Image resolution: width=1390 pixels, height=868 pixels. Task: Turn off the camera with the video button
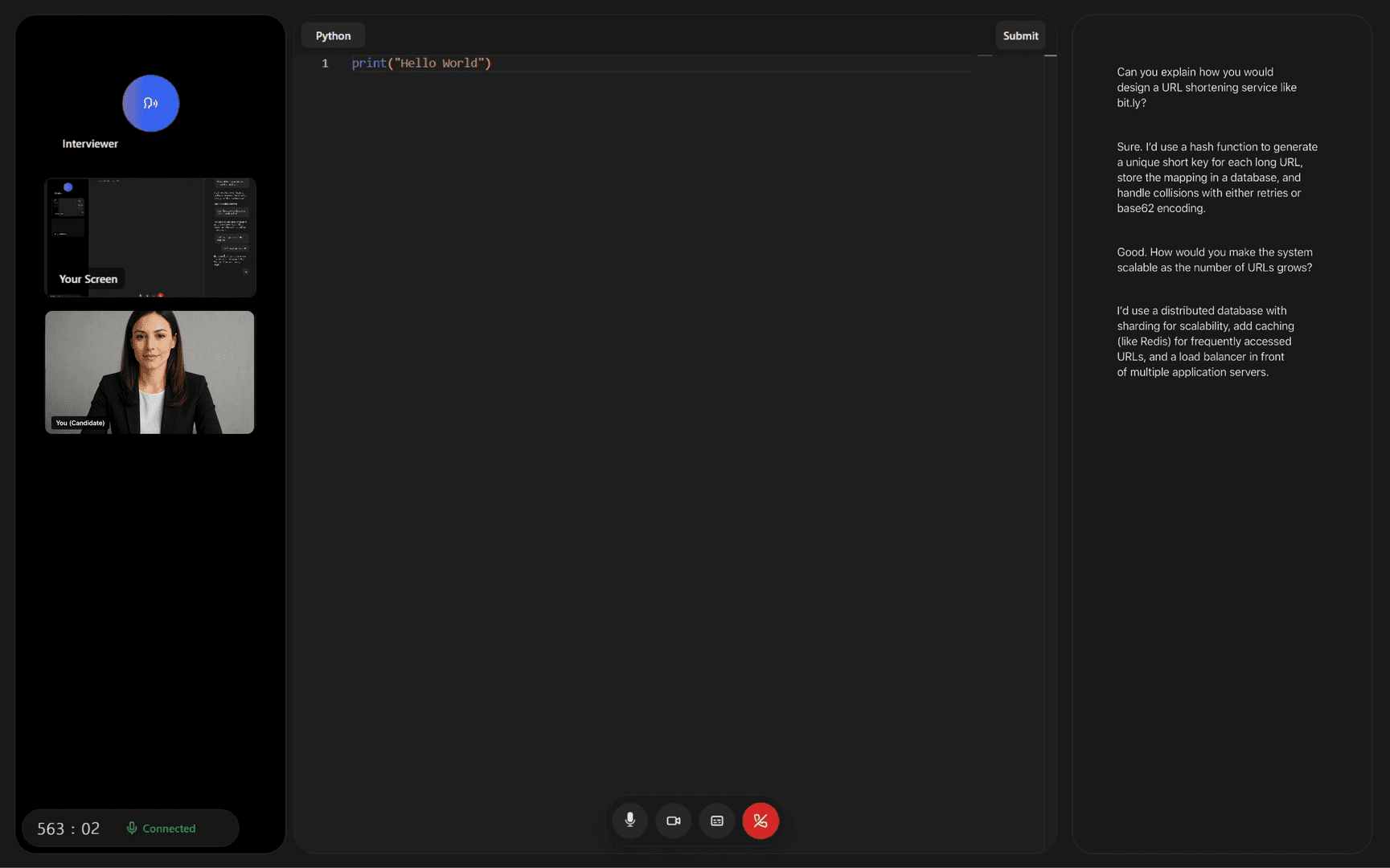(x=674, y=821)
